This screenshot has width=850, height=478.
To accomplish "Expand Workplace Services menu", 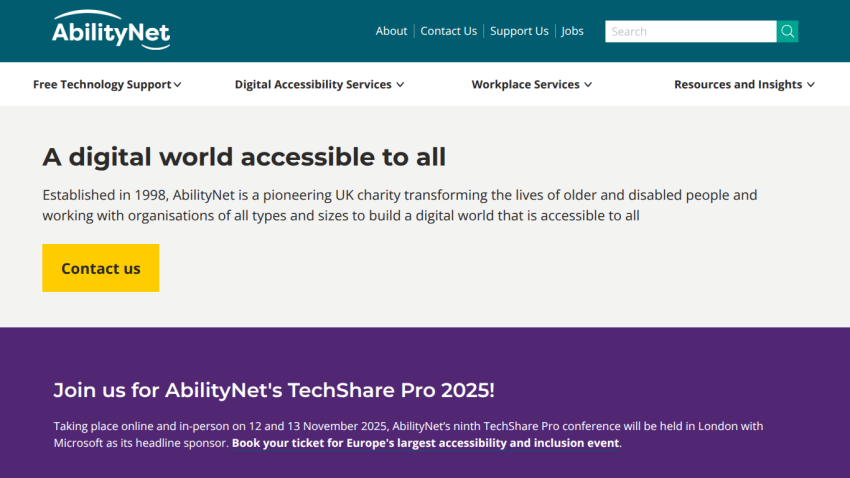I will (x=531, y=85).
